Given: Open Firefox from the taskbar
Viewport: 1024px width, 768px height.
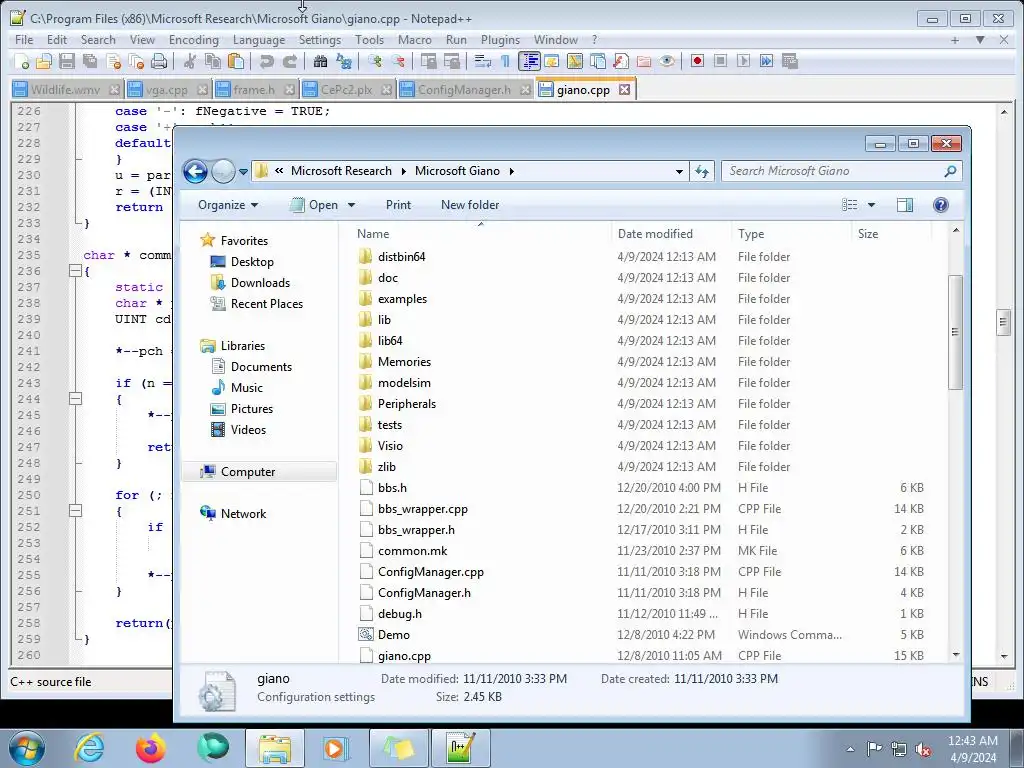Looking at the screenshot, I should point(150,748).
